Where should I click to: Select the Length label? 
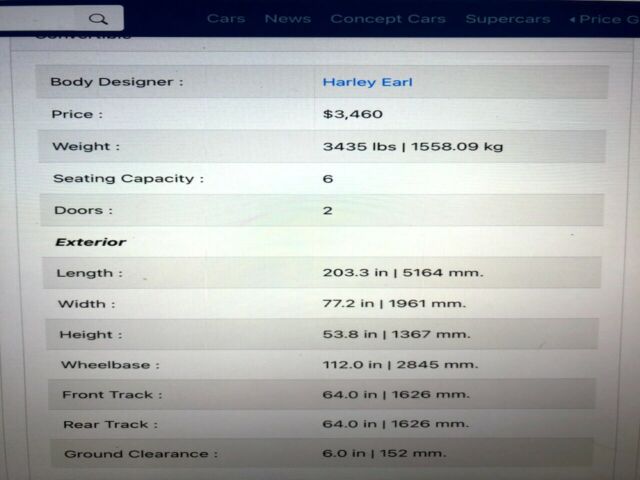click(89, 273)
